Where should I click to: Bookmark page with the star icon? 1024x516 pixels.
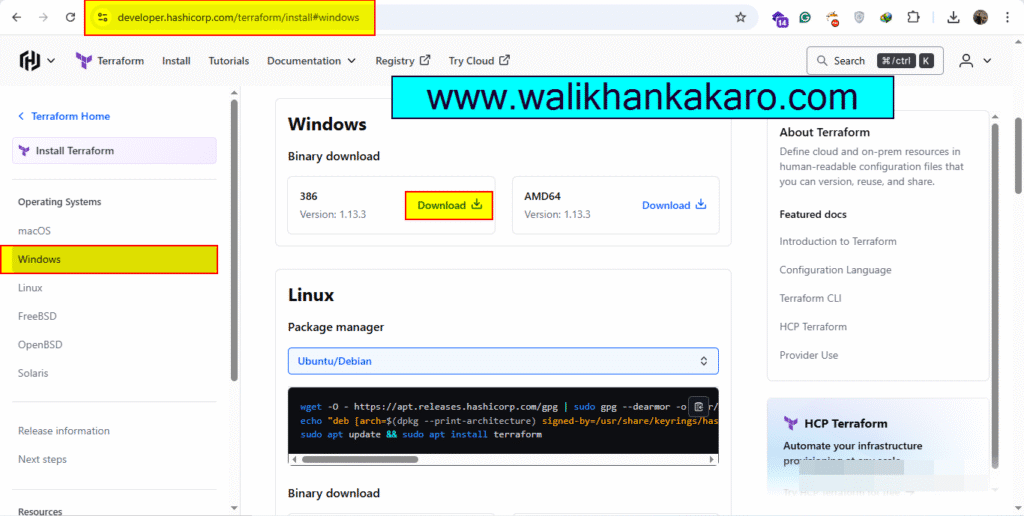coord(740,17)
